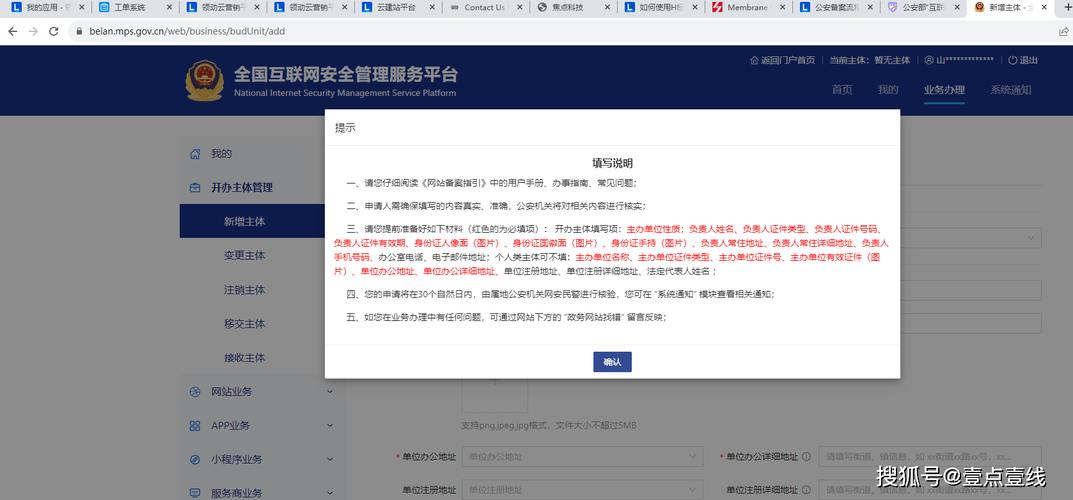The height and width of the screenshot is (500, 1073).
Task: Click 开办主体管理 sidebar heading
Action: [x=242, y=187]
